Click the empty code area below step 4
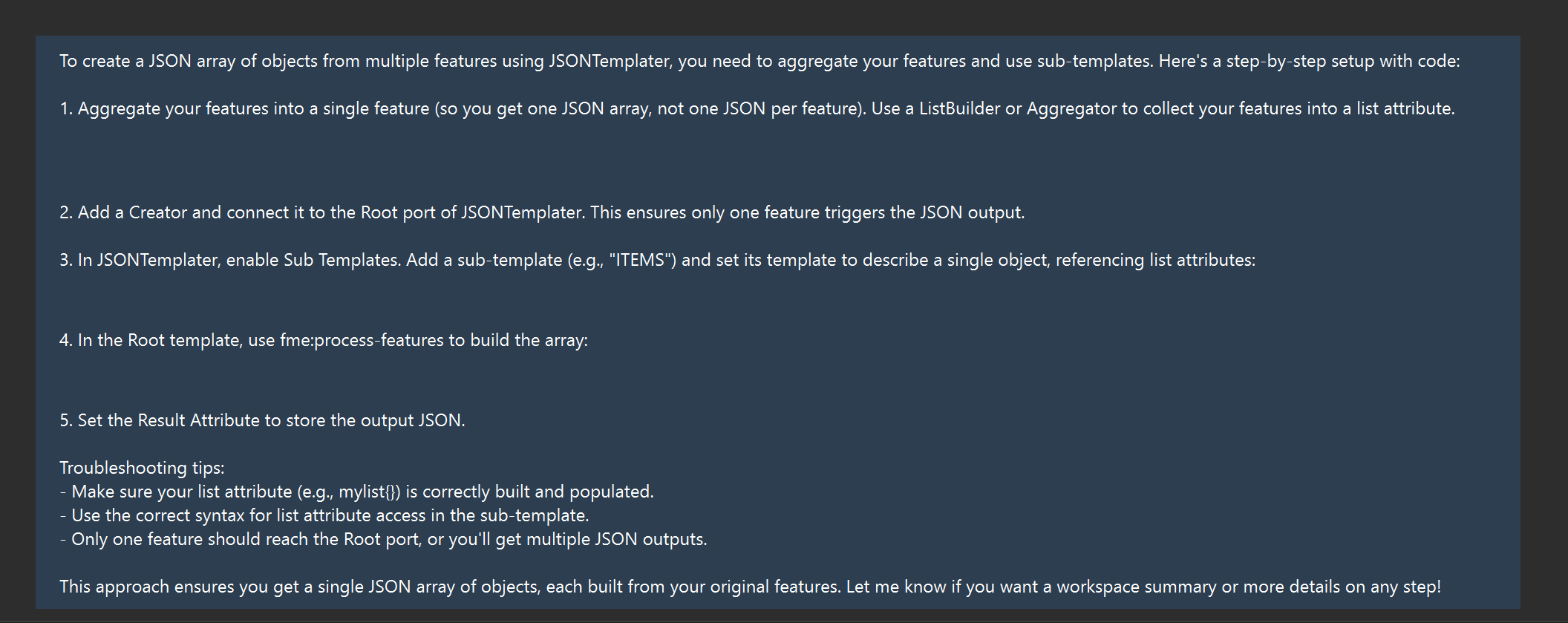 777,380
